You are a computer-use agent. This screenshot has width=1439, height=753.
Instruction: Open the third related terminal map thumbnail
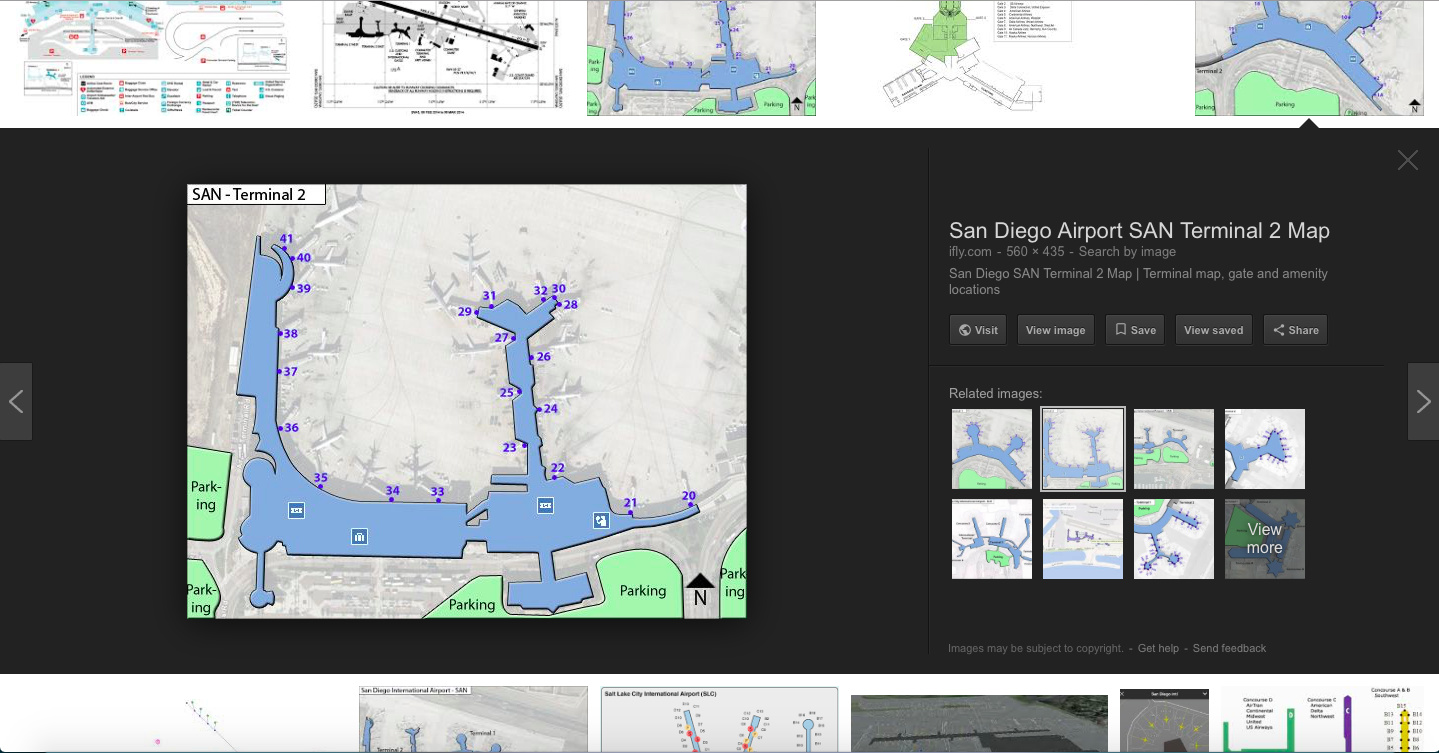tap(1173, 449)
